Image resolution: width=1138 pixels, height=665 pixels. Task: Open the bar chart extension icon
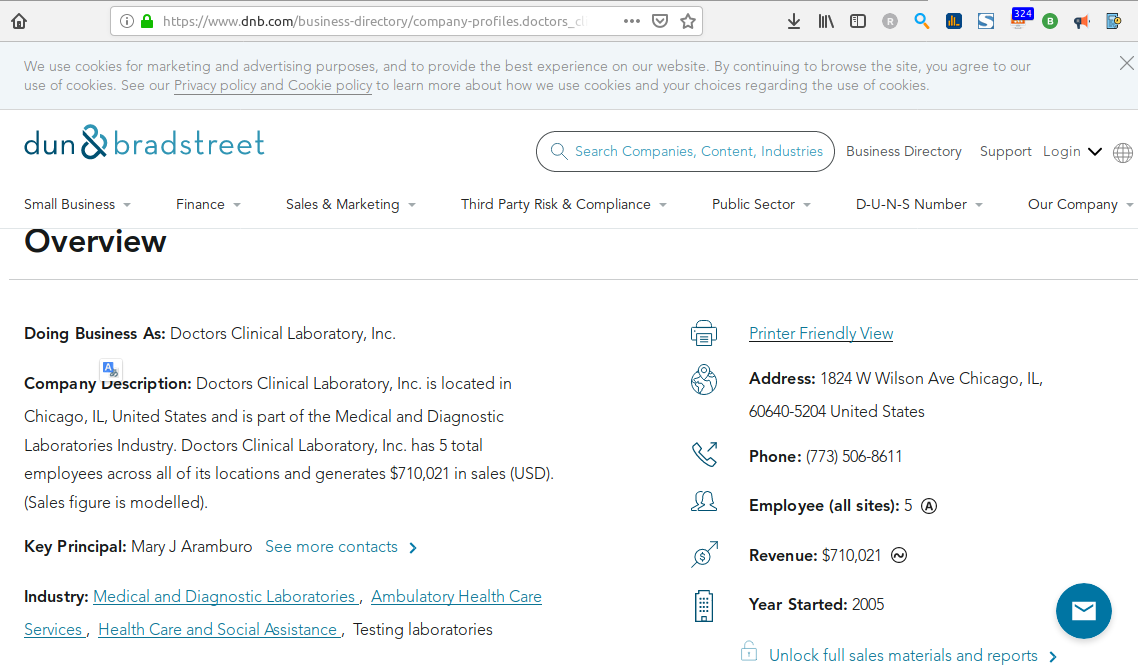[x=954, y=21]
